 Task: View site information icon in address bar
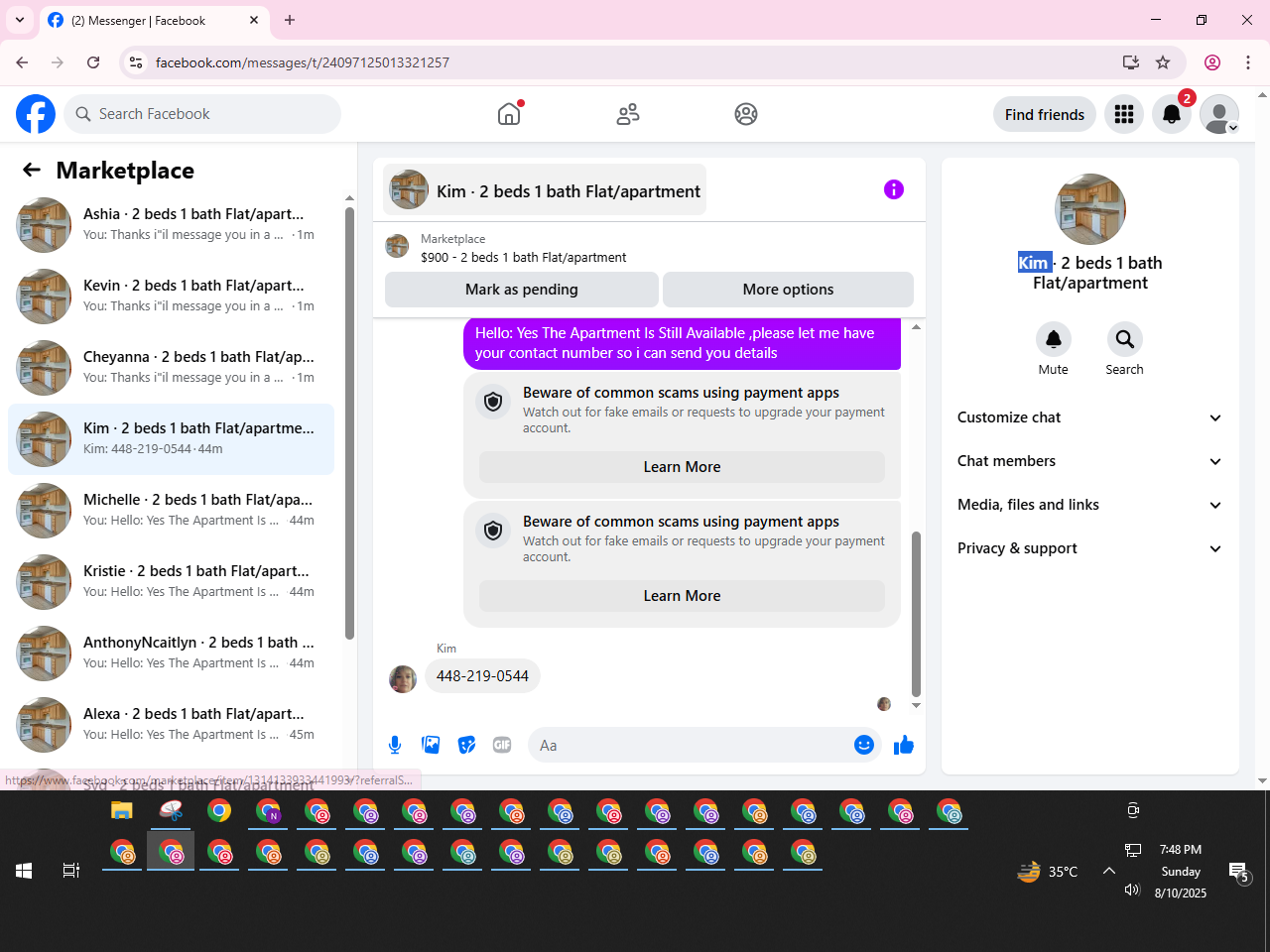point(136,62)
